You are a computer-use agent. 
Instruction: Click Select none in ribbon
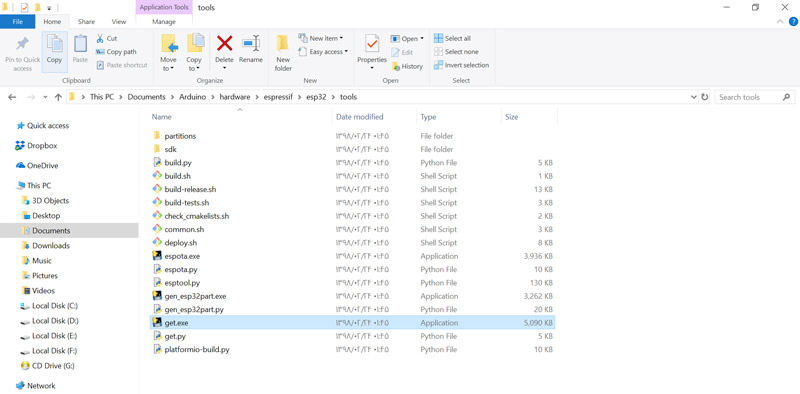456,52
